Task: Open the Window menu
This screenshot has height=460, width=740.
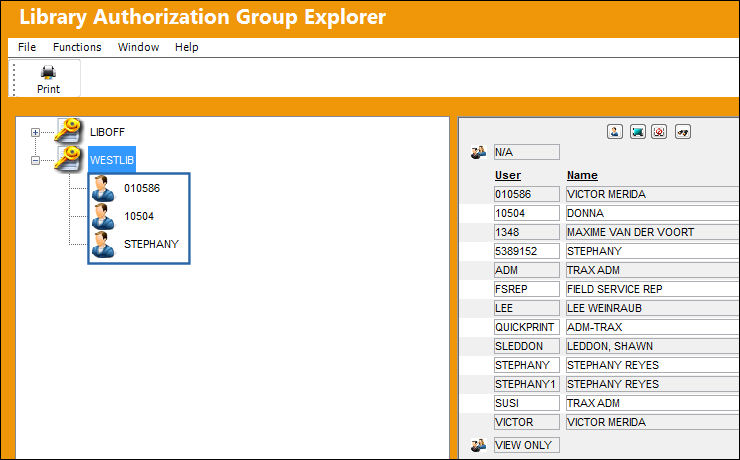Action: click(138, 47)
